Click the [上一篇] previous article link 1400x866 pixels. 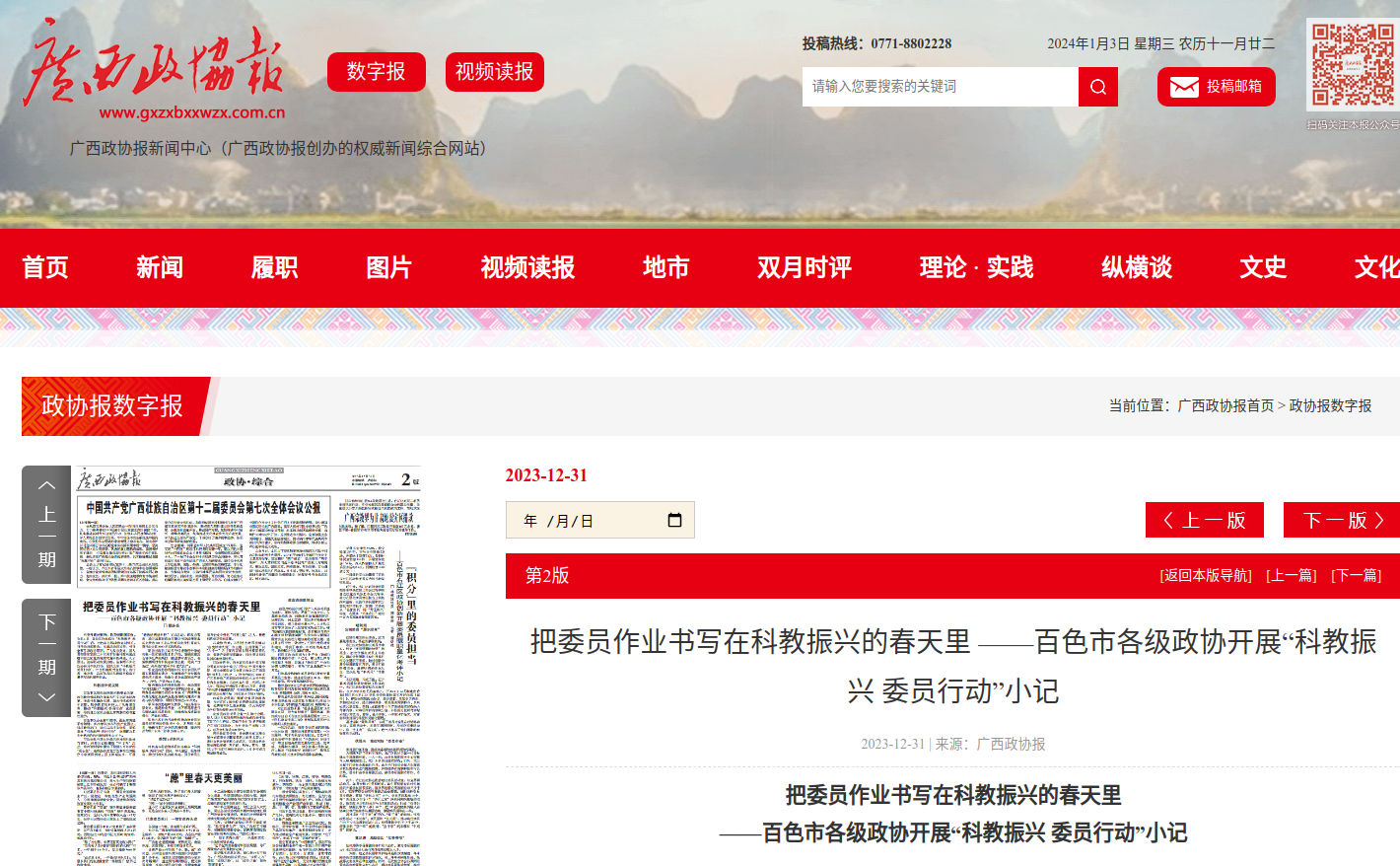(x=1291, y=576)
